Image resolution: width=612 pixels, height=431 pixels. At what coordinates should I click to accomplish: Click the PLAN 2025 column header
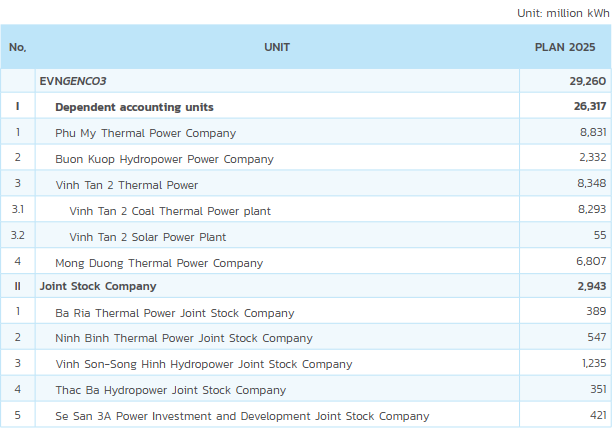click(x=565, y=47)
